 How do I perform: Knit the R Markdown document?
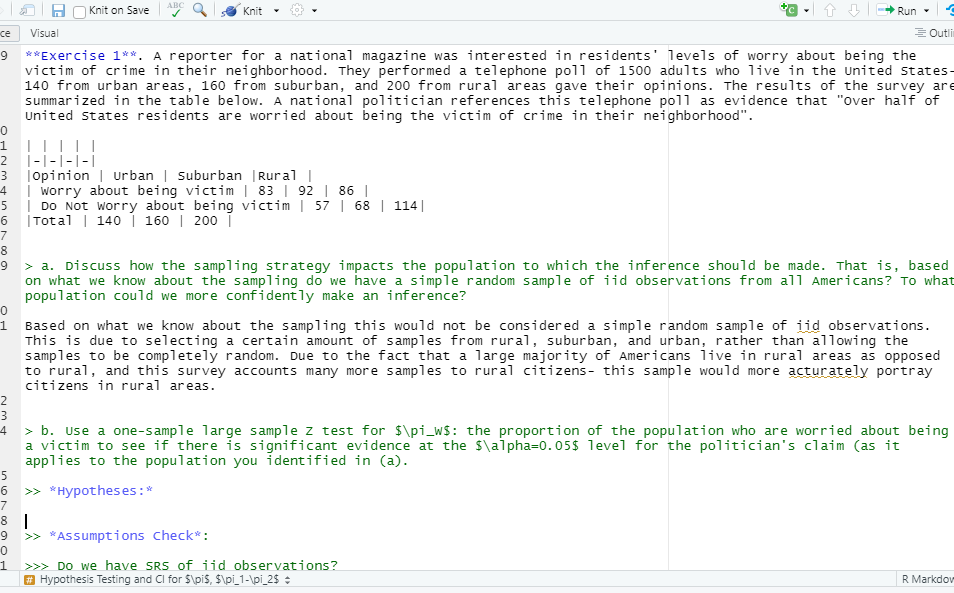[x=247, y=11]
